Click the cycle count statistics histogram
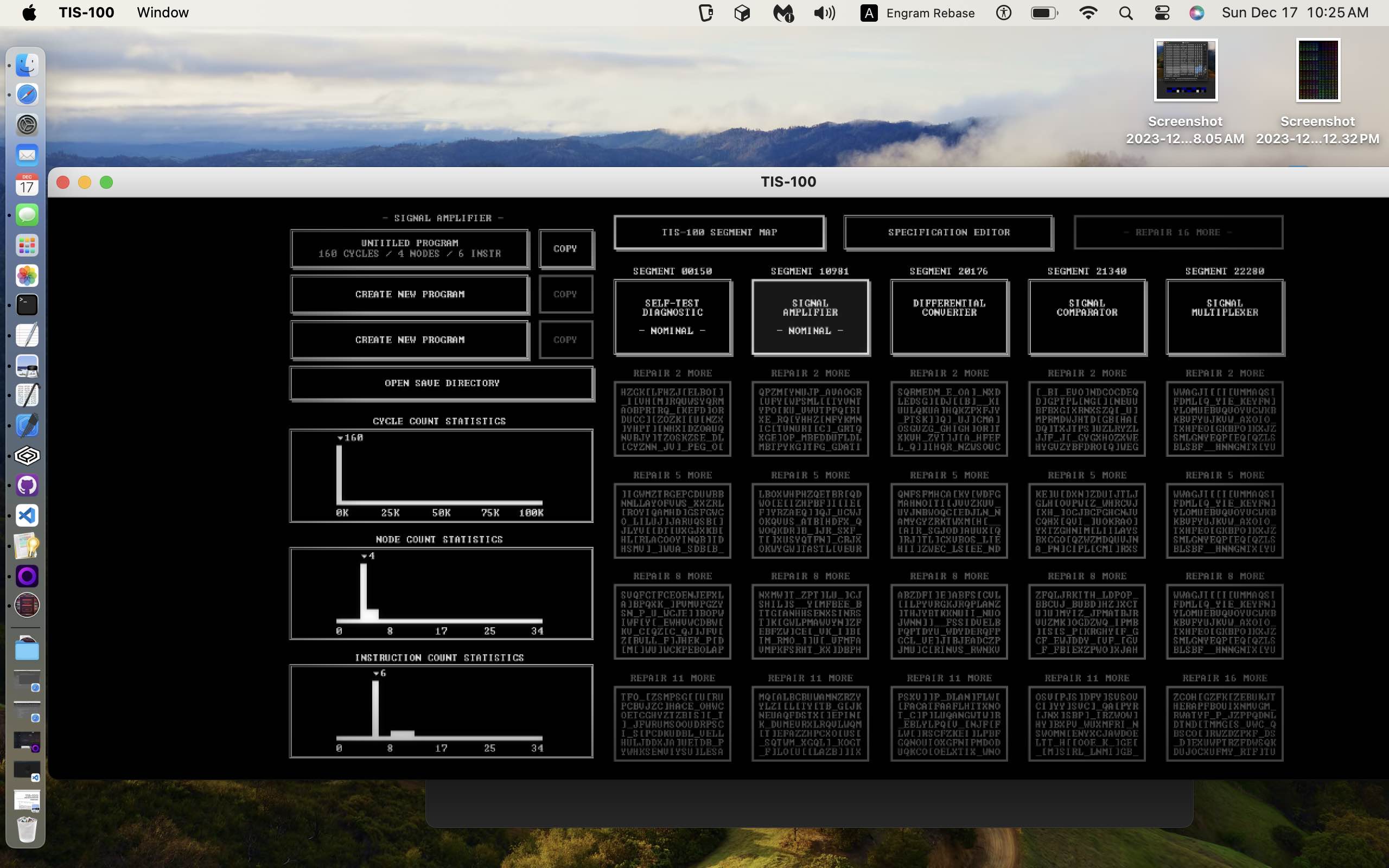1389x868 pixels. [x=441, y=476]
